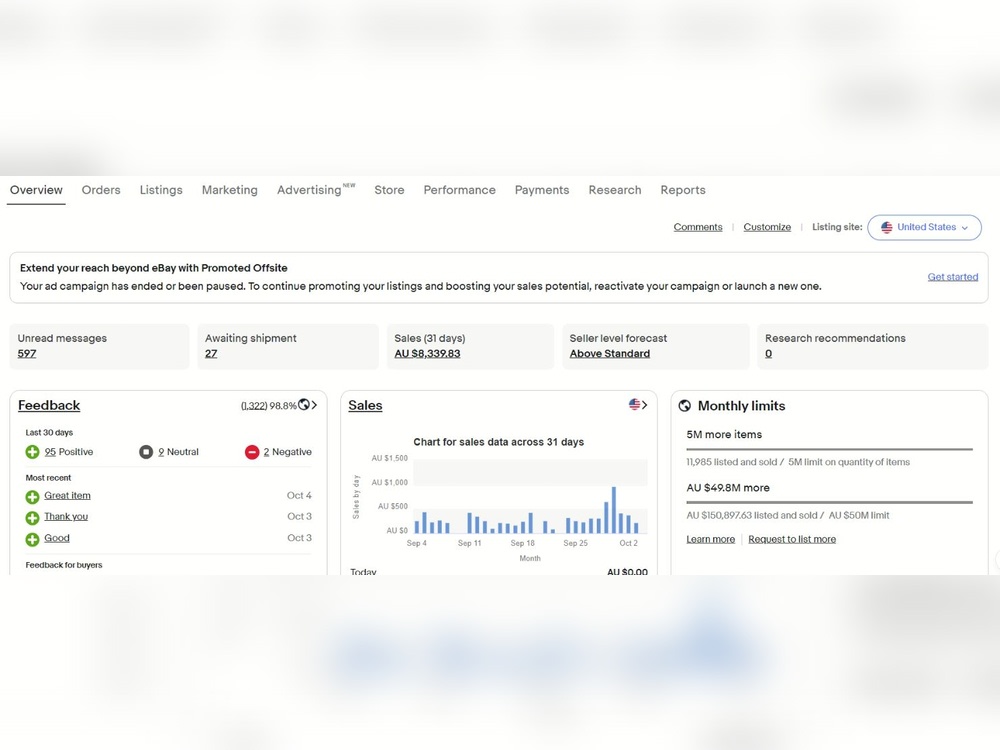Open the 'Good' feedback entry
The image size is (1000, 750).
click(57, 538)
